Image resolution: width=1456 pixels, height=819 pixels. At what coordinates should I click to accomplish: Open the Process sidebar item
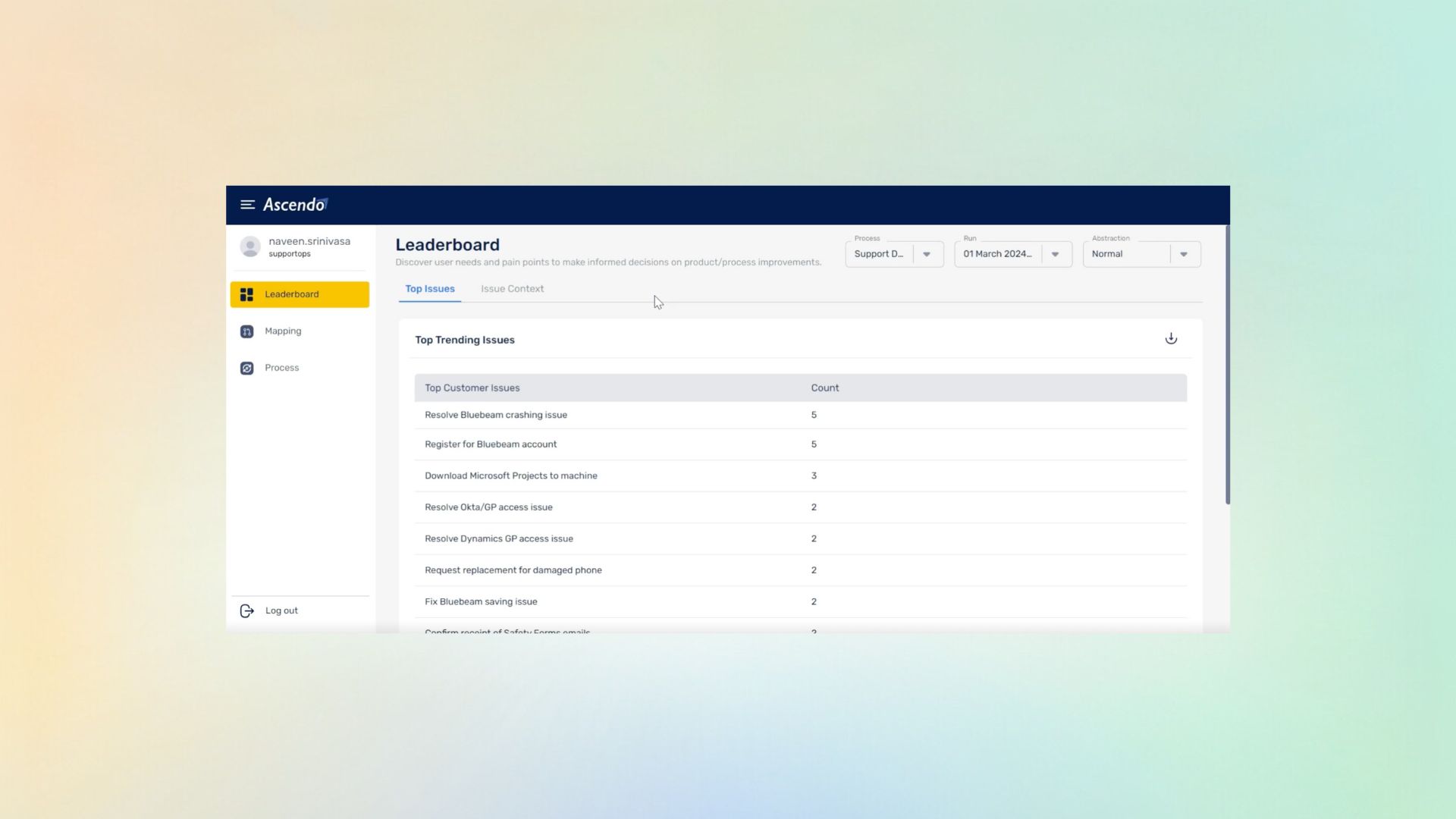(282, 368)
